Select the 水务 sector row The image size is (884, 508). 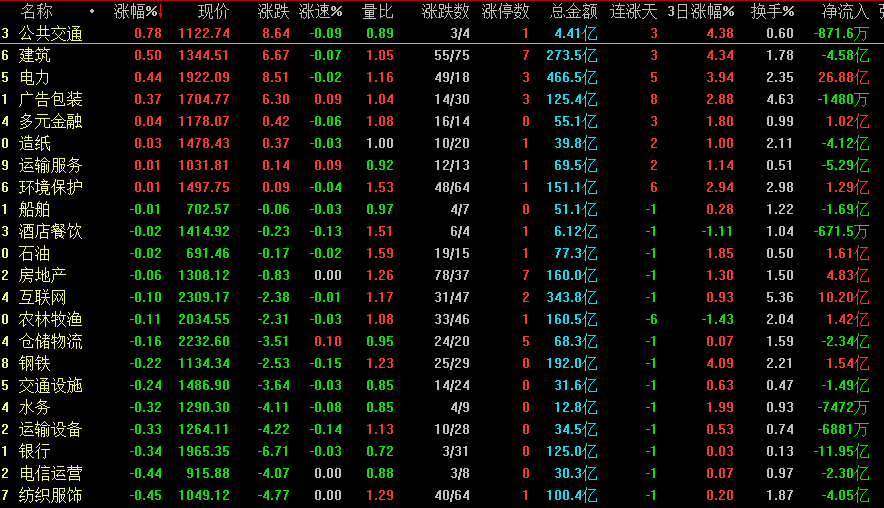point(442,407)
